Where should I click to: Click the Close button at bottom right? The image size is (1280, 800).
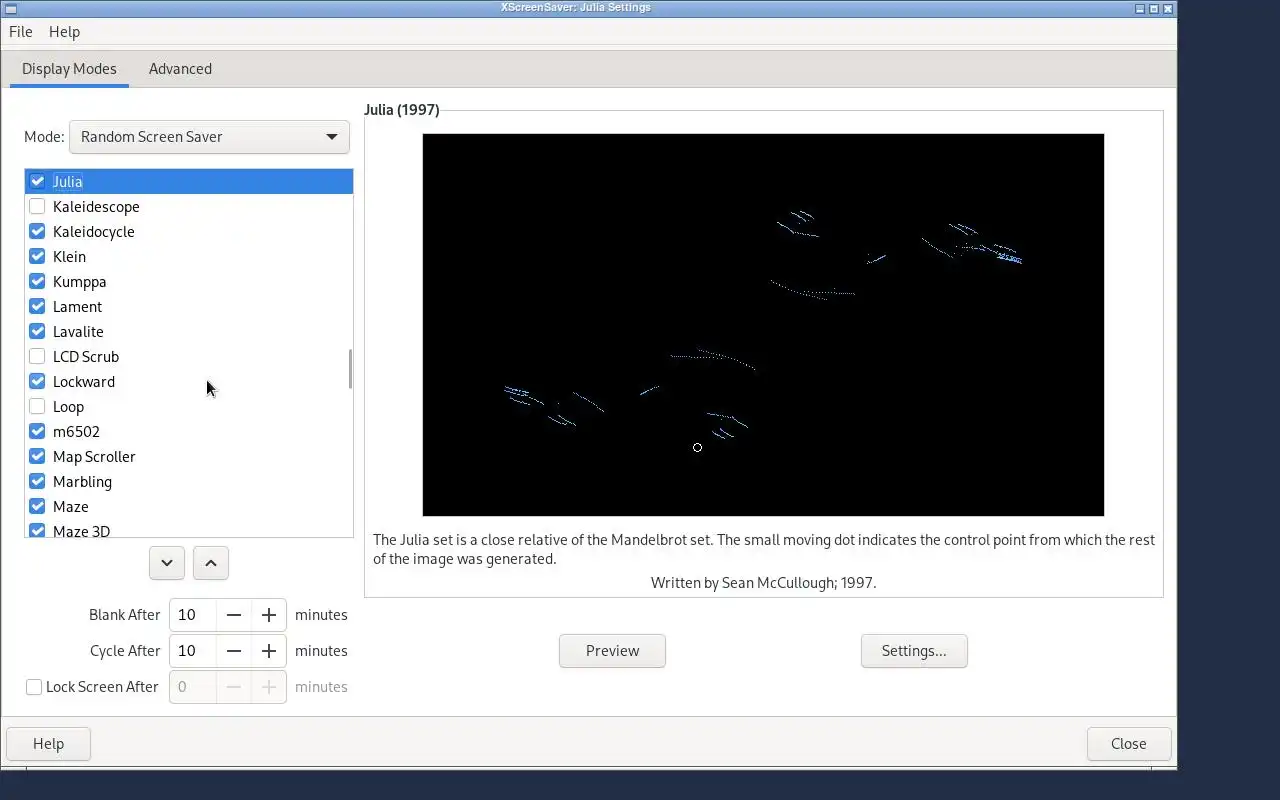[x=1129, y=744]
